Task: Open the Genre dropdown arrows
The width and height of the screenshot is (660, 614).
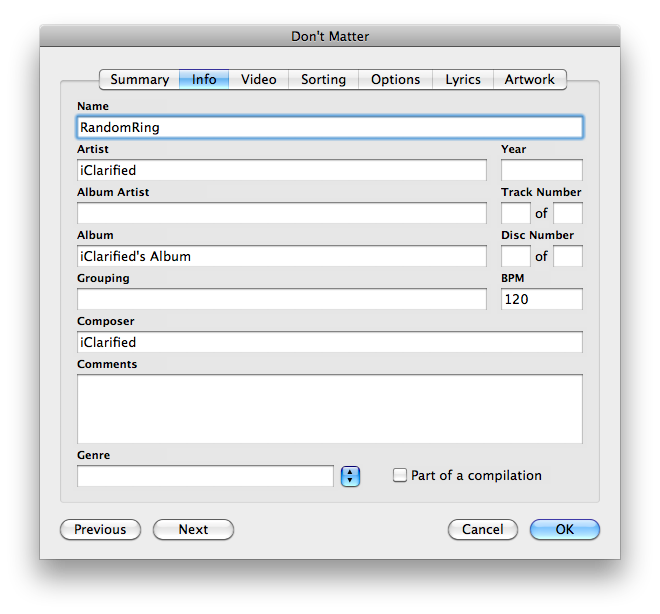Action: [x=350, y=477]
